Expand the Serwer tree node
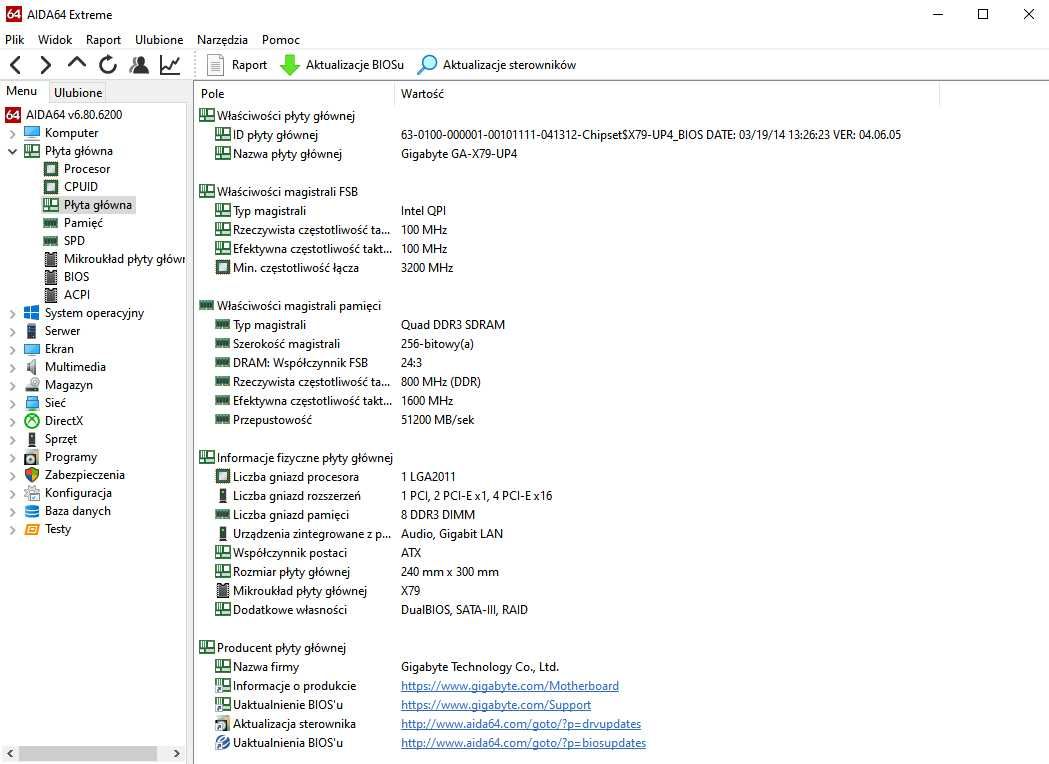This screenshot has width=1049, height=764. [x=12, y=331]
